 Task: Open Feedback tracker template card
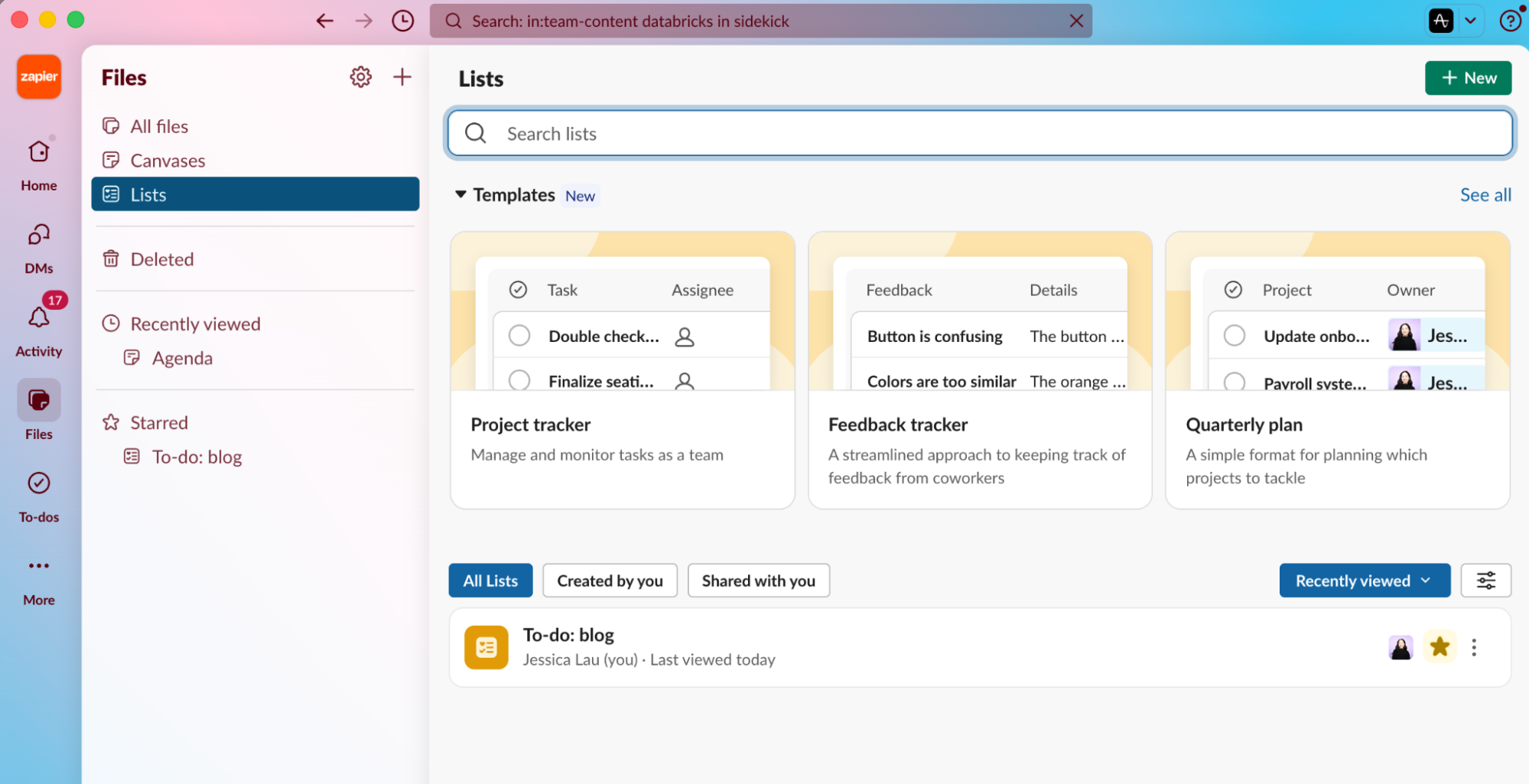980,370
